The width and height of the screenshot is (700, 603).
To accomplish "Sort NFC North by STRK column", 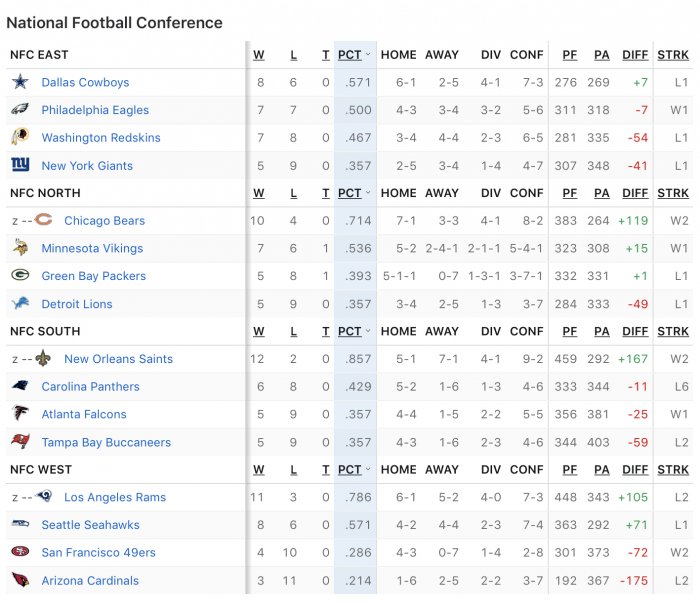I will [673, 193].
